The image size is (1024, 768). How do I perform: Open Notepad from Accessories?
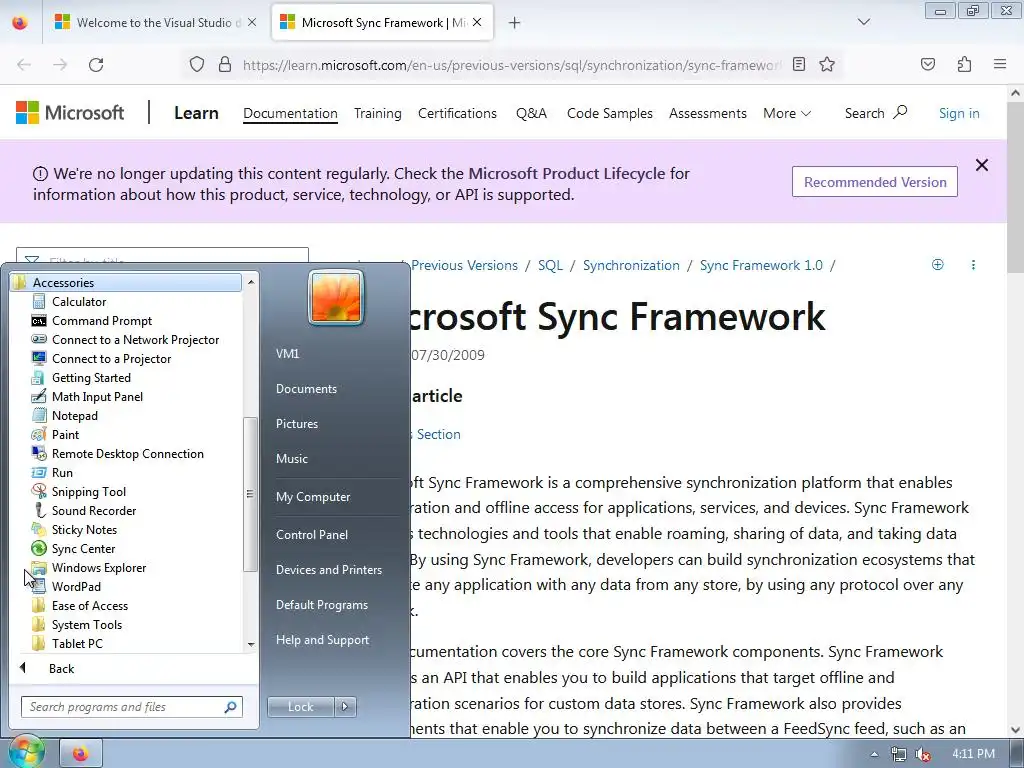(x=74, y=415)
